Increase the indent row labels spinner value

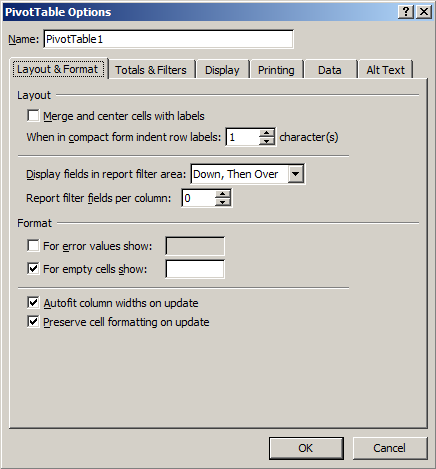pyautogui.click(x=266, y=133)
